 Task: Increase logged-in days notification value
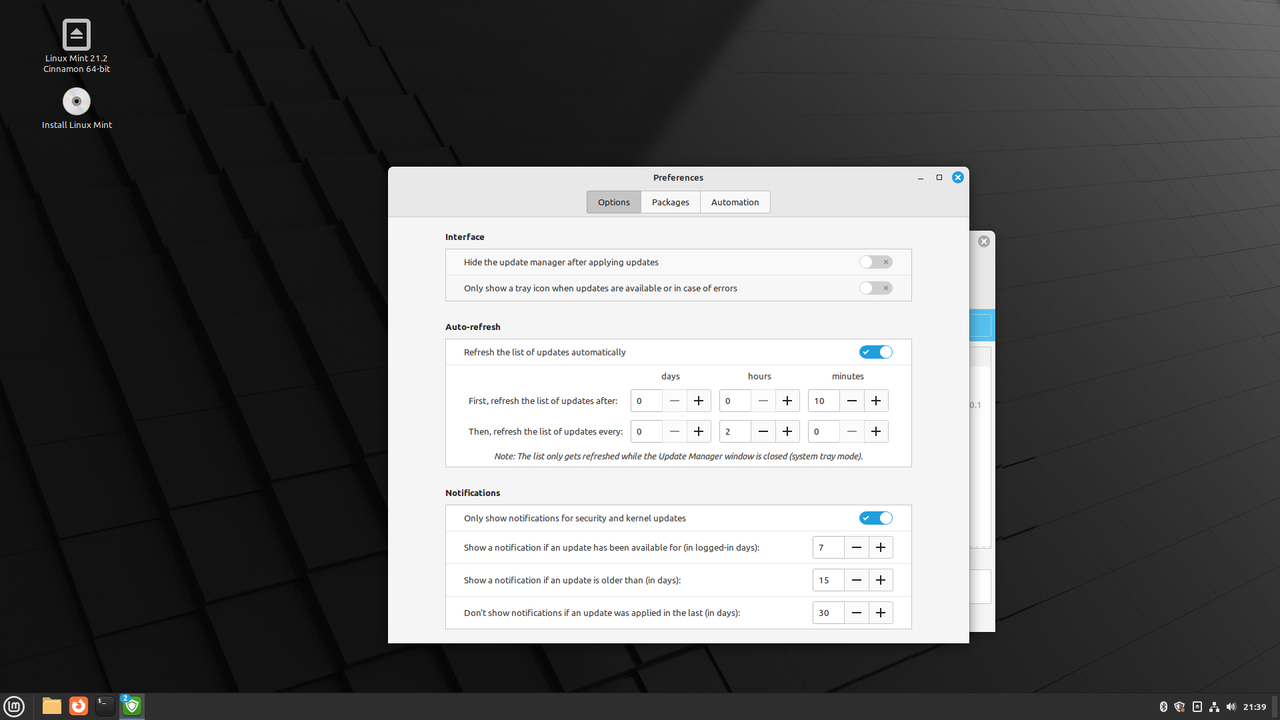[881, 548]
